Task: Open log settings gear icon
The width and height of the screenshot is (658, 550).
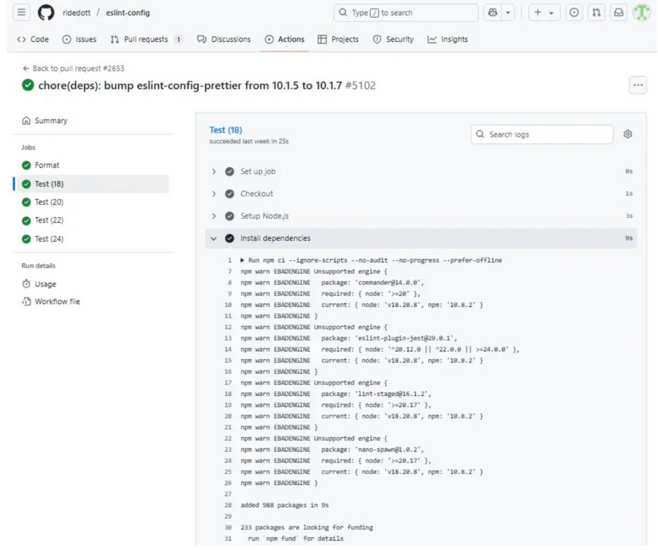Action: [627, 134]
